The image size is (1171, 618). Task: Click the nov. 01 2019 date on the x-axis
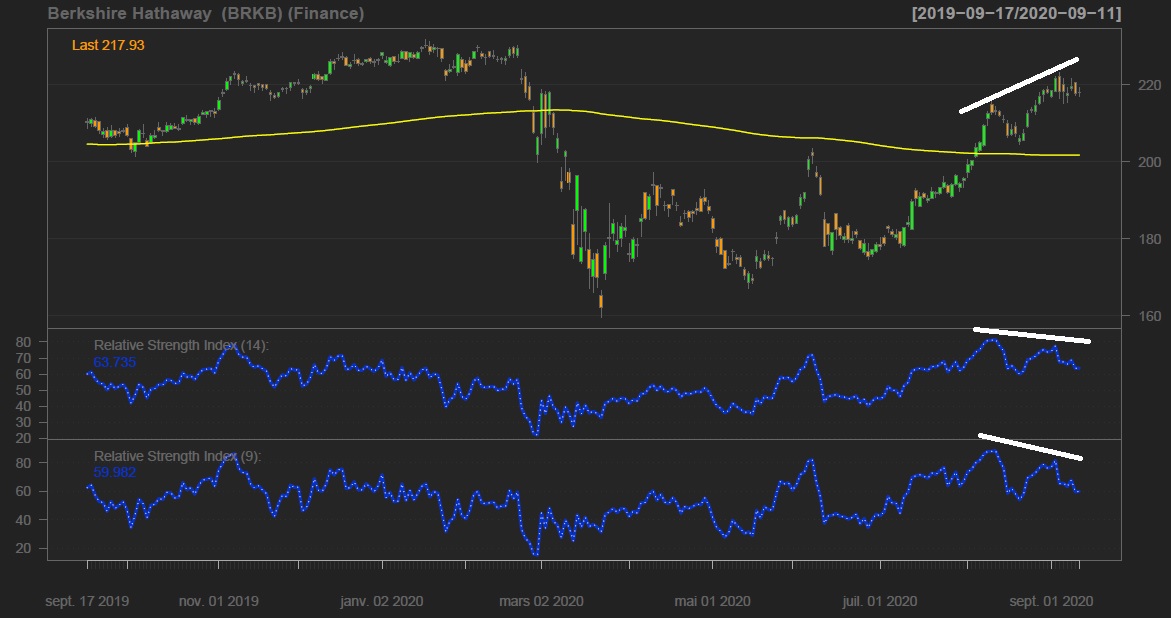pos(220,602)
